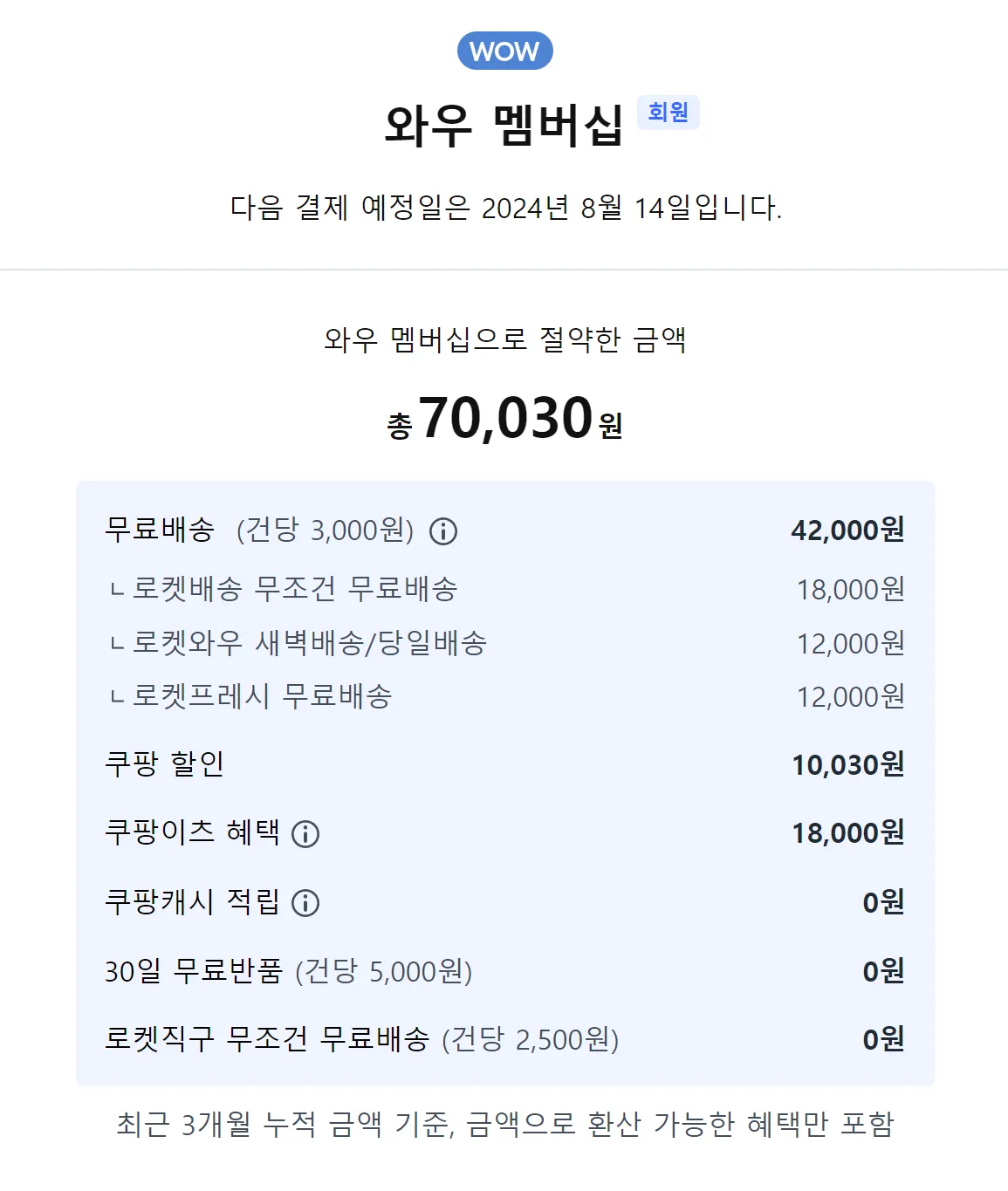Click the 쿠팡이츠 혜택 label text

click(192, 832)
